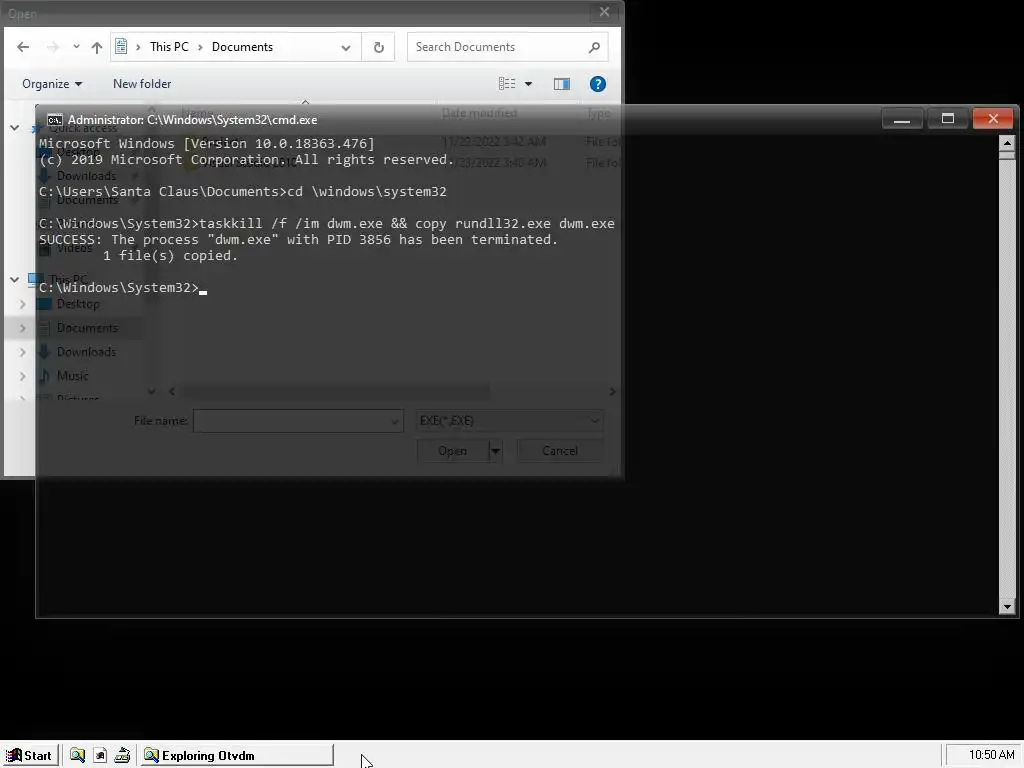Screen dimensions: 1024x768
Task: Click the Forward arrow in Open dialog
Action: pyautogui.click(x=53, y=47)
